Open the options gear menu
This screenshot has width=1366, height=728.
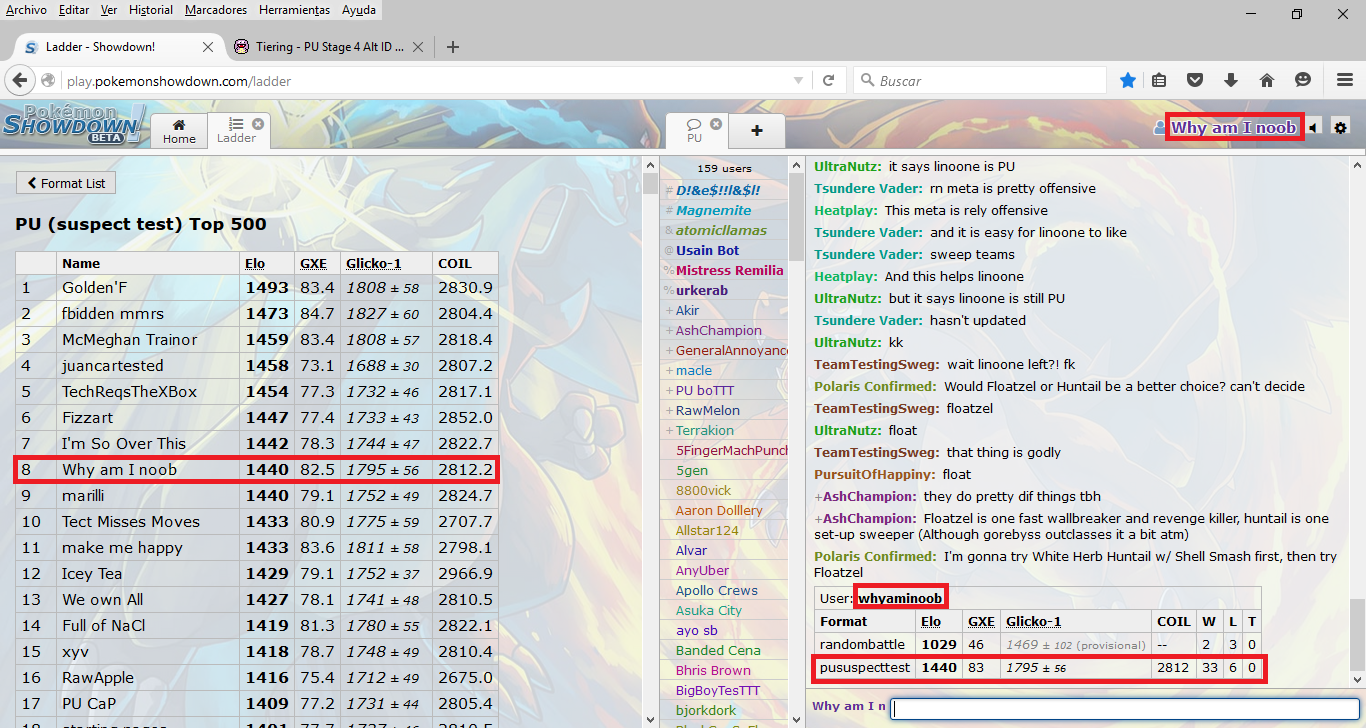click(x=1341, y=127)
